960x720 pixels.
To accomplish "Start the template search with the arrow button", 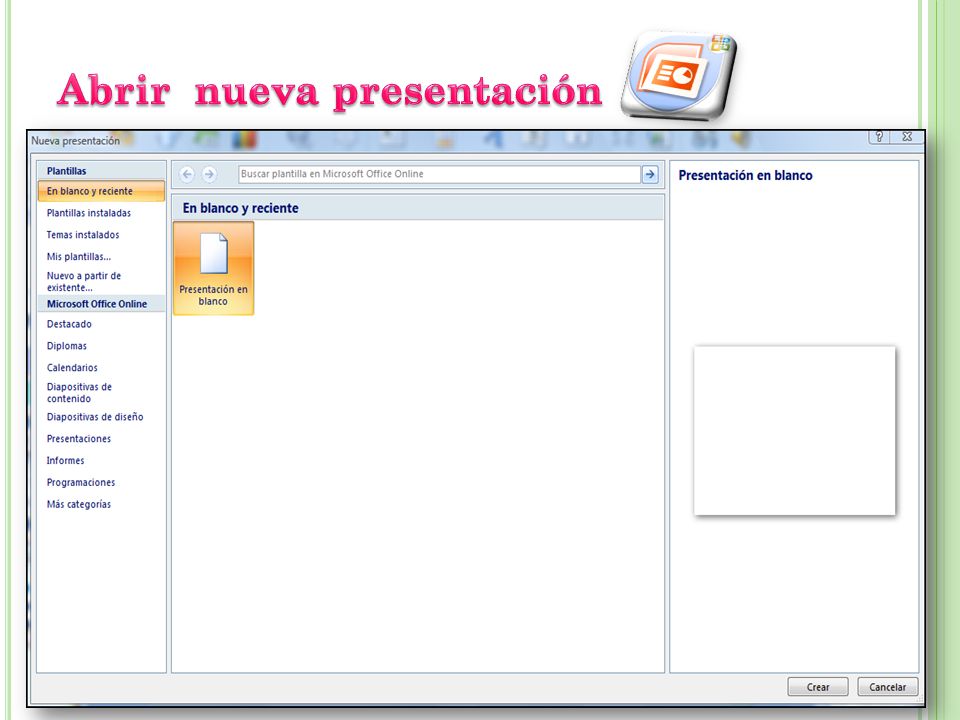I will tap(650, 174).
